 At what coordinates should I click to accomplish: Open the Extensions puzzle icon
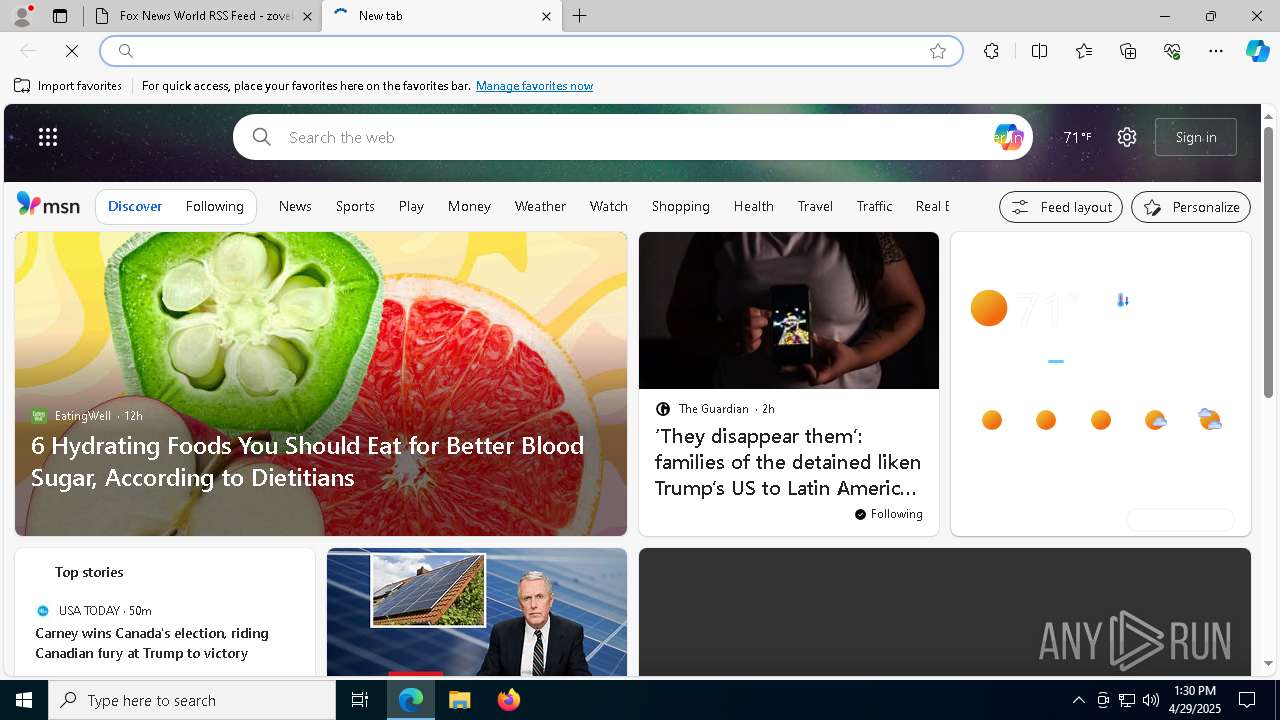pyautogui.click(x=991, y=51)
